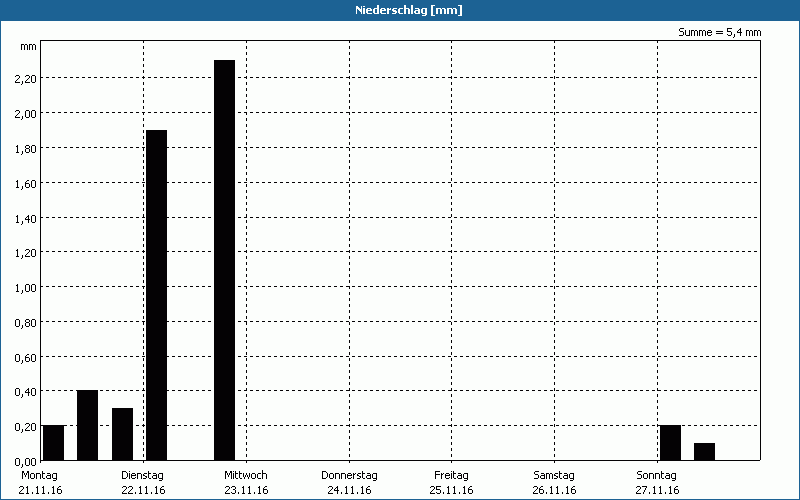Click the Montag axis label
The height and width of the screenshot is (500, 800).
(x=39, y=475)
